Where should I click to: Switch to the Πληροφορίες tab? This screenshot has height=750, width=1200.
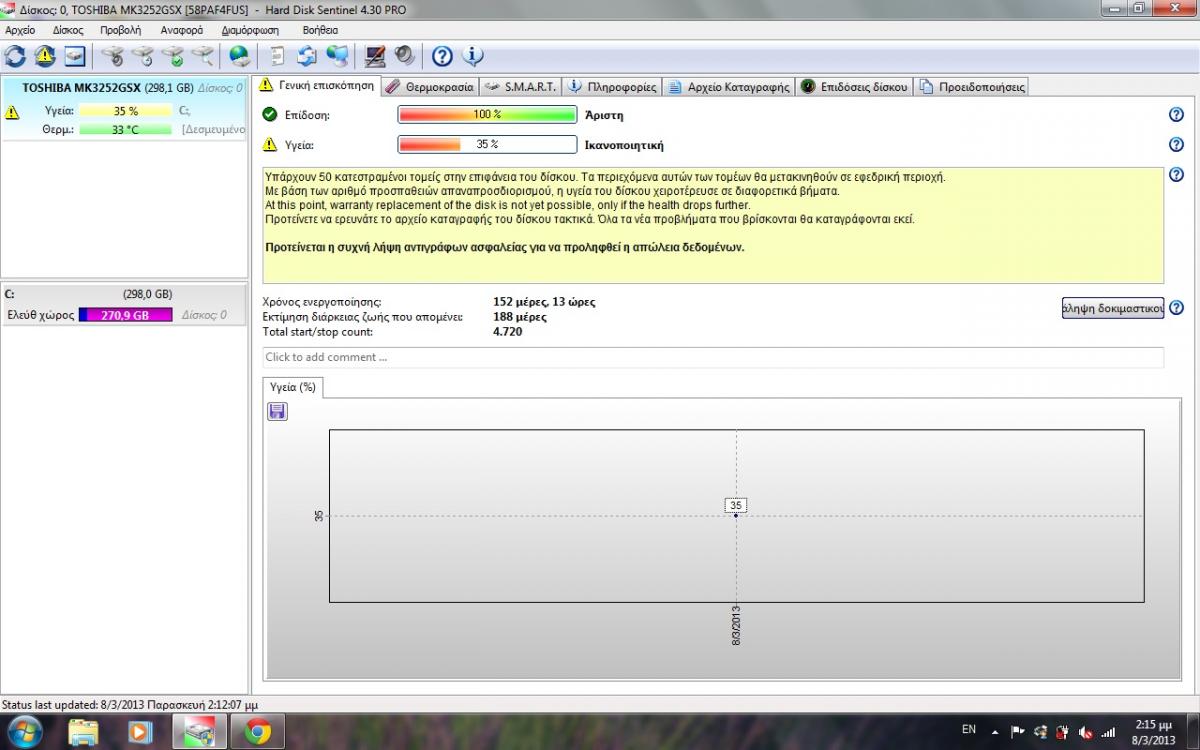pyautogui.click(x=612, y=87)
